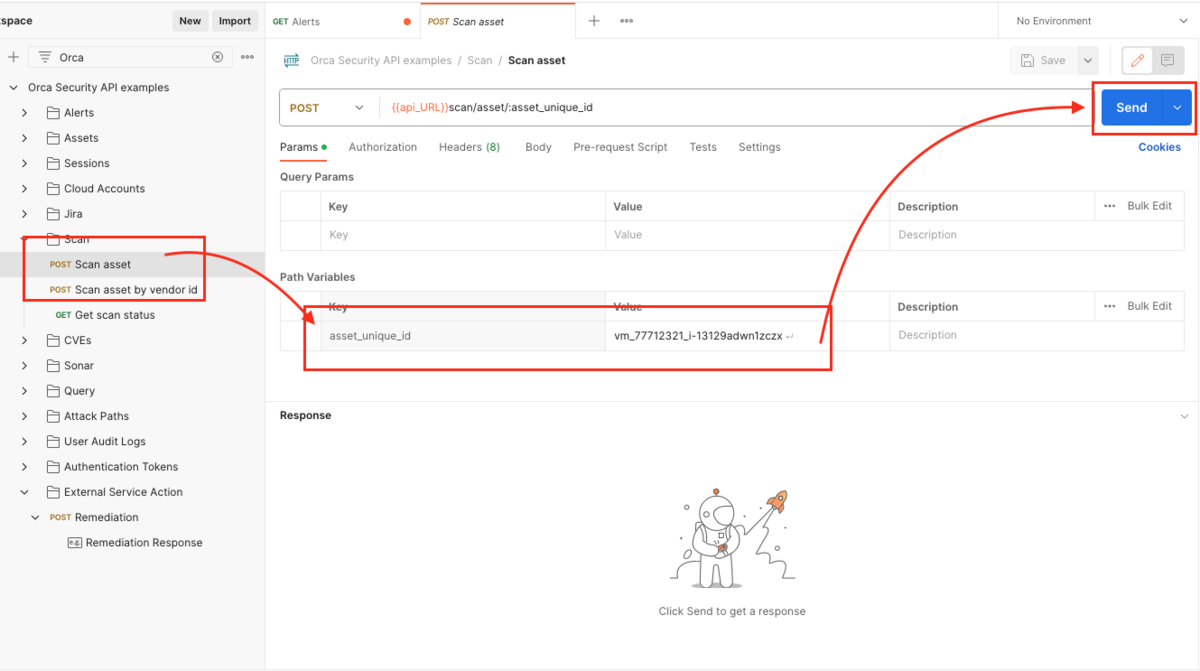The height and width of the screenshot is (671, 1200).
Task: Collapse the External Service Action folder
Action: pos(25,492)
